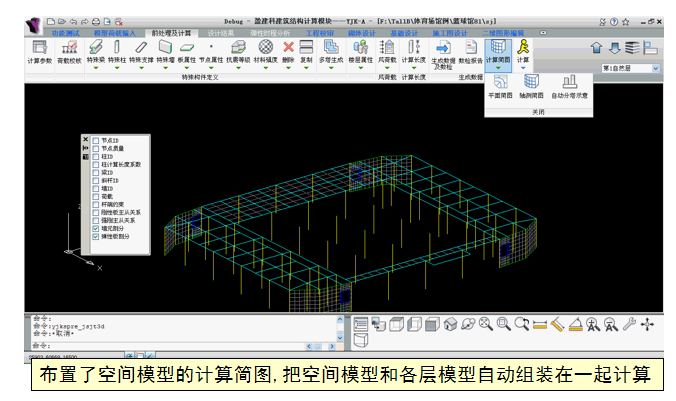Image resolution: width=676 pixels, height=401 pixels.
Task: Click the new file icon in quick toolbar
Action: (x=51, y=22)
